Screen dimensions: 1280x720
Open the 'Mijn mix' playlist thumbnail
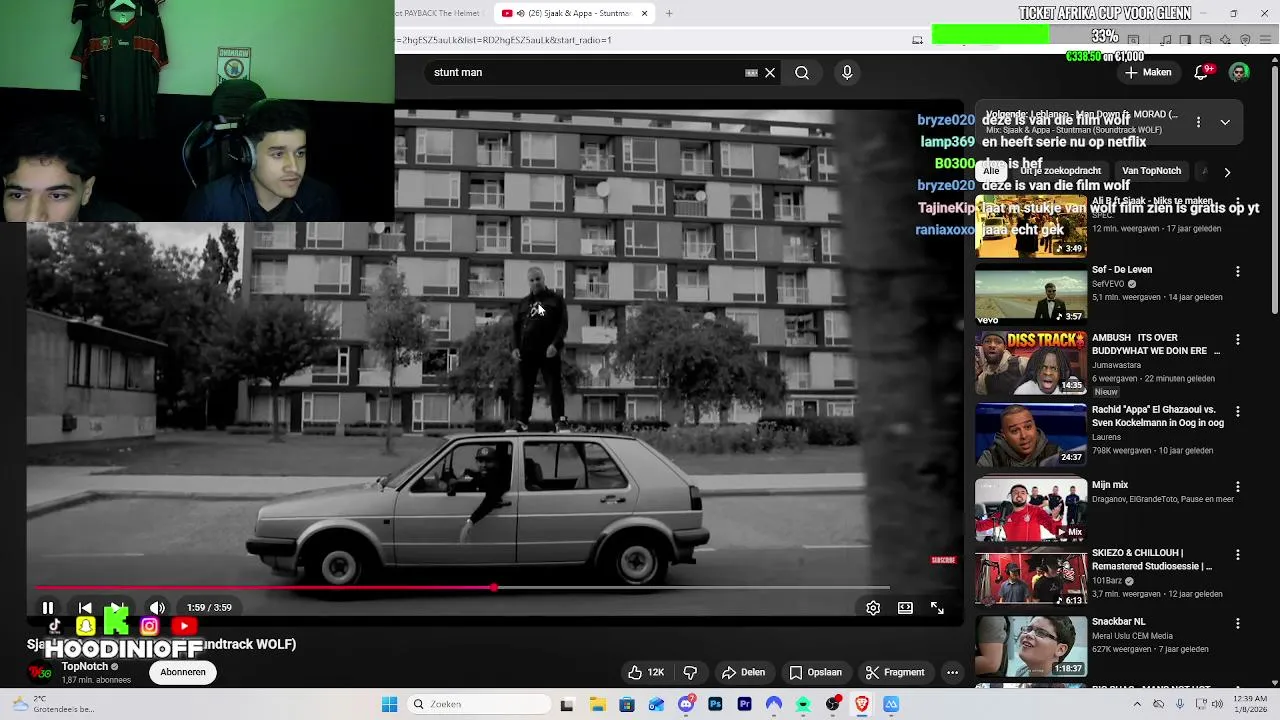click(x=1031, y=509)
